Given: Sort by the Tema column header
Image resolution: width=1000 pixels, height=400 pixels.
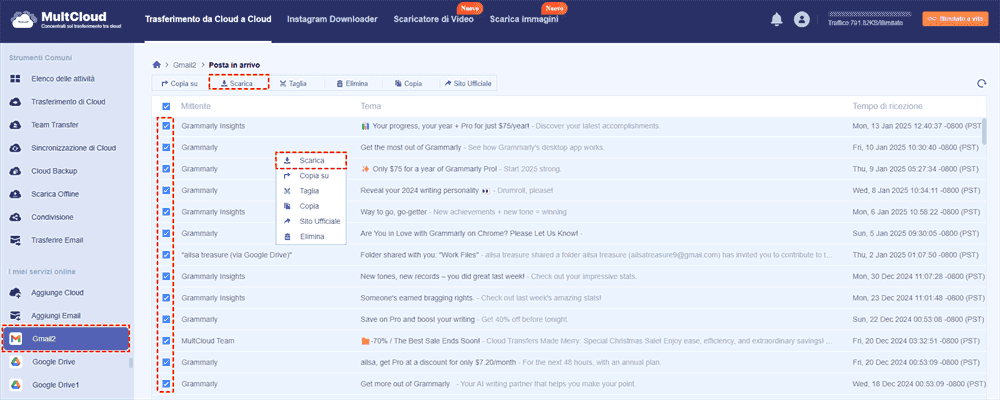Looking at the screenshot, I should pyautogui.click(x=371, y=106).
